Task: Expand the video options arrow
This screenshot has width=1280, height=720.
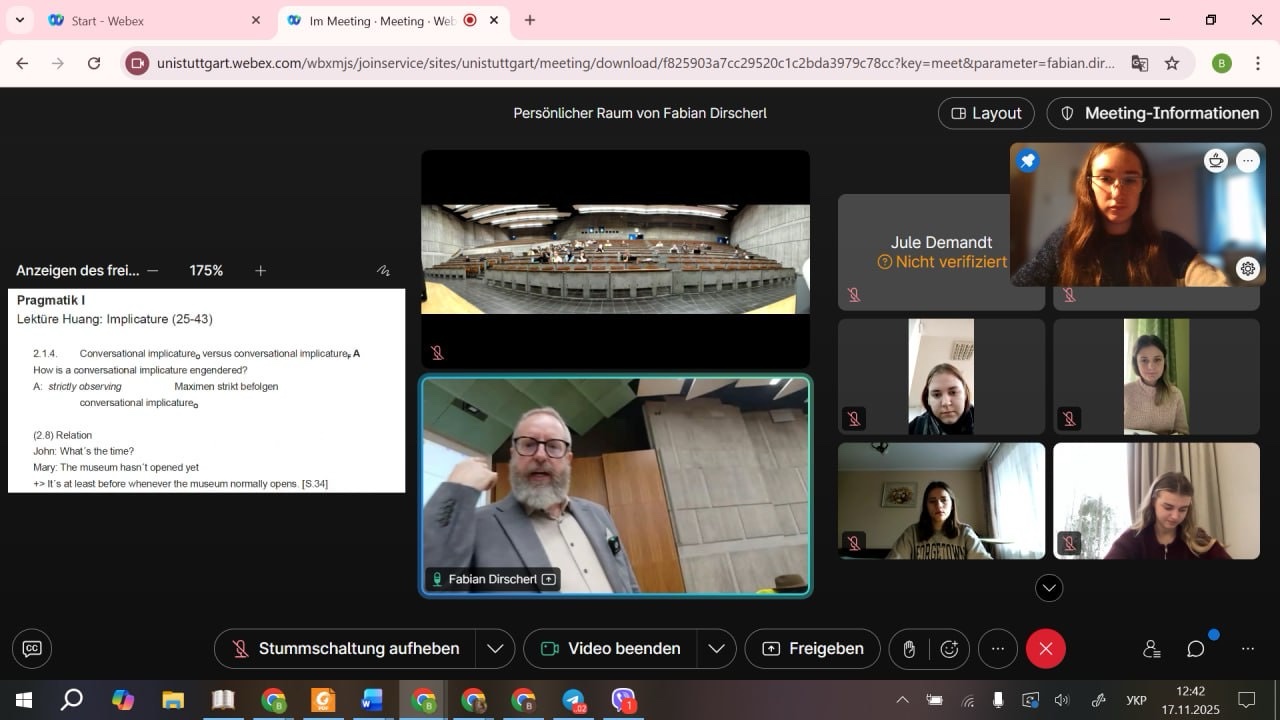Action: [x=716, y=649]
